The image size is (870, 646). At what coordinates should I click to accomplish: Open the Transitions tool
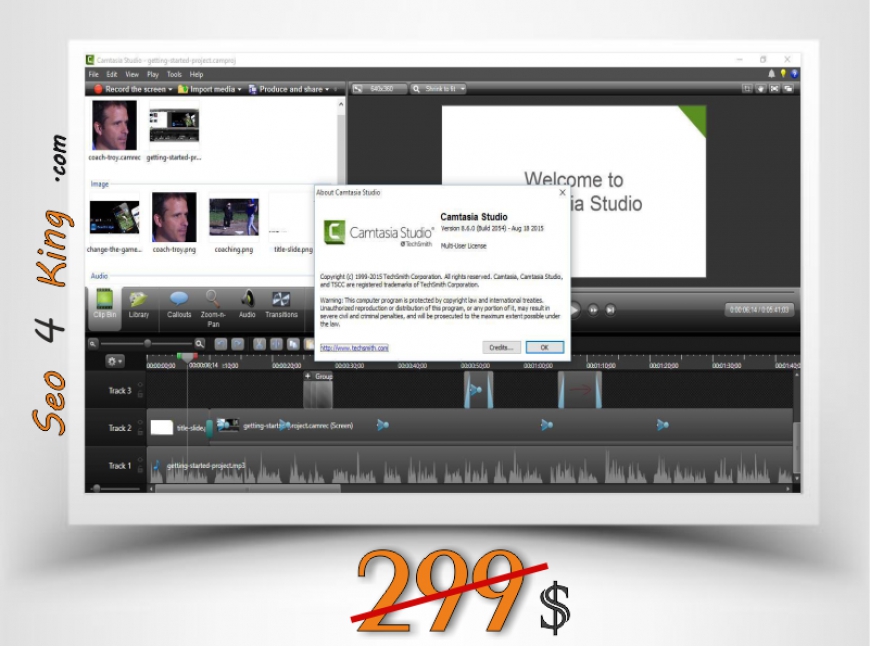[x=281, y=305]
